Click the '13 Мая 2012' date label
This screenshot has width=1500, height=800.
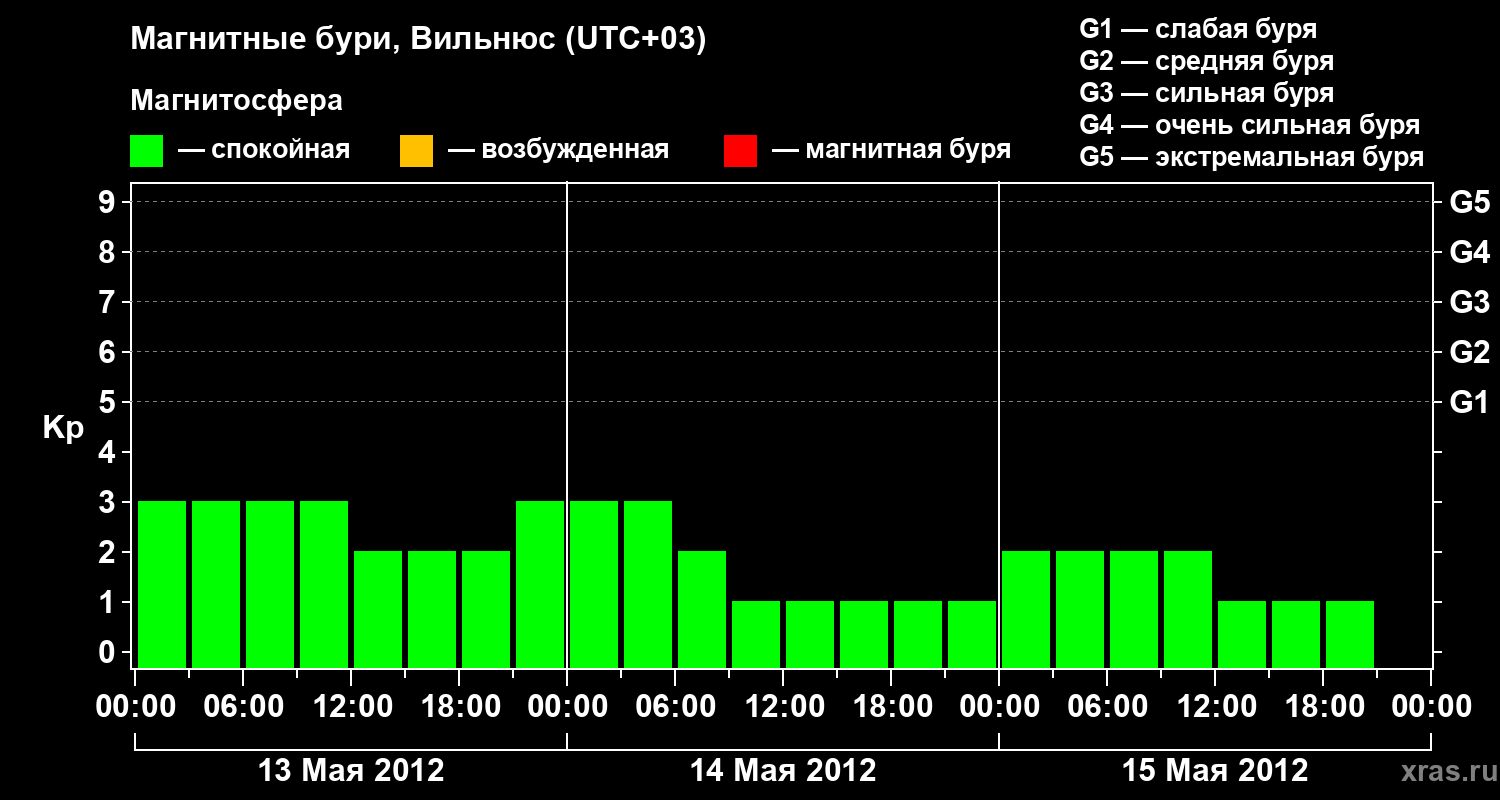click(x=351, y=770)
